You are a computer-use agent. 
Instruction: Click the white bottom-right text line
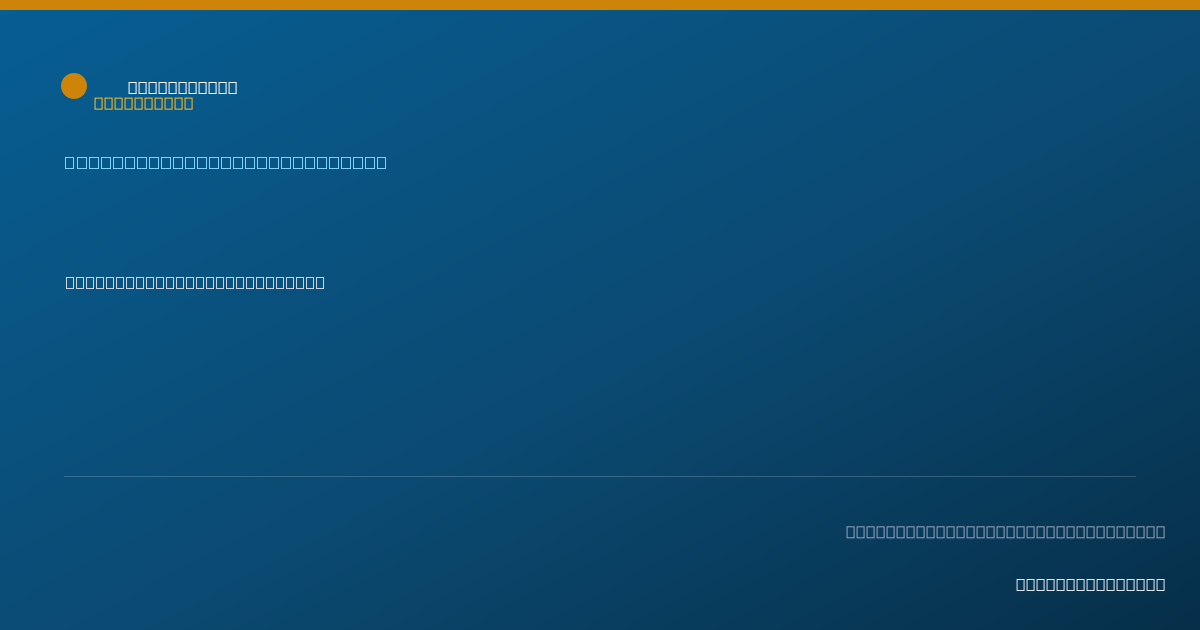1091,584
